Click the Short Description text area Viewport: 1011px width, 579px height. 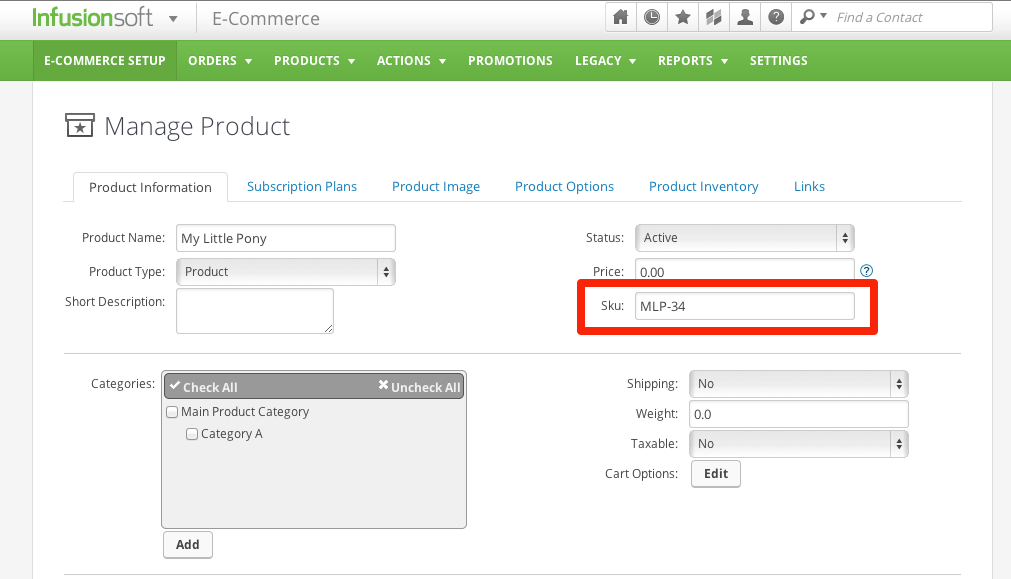click(x=255, y=311)
